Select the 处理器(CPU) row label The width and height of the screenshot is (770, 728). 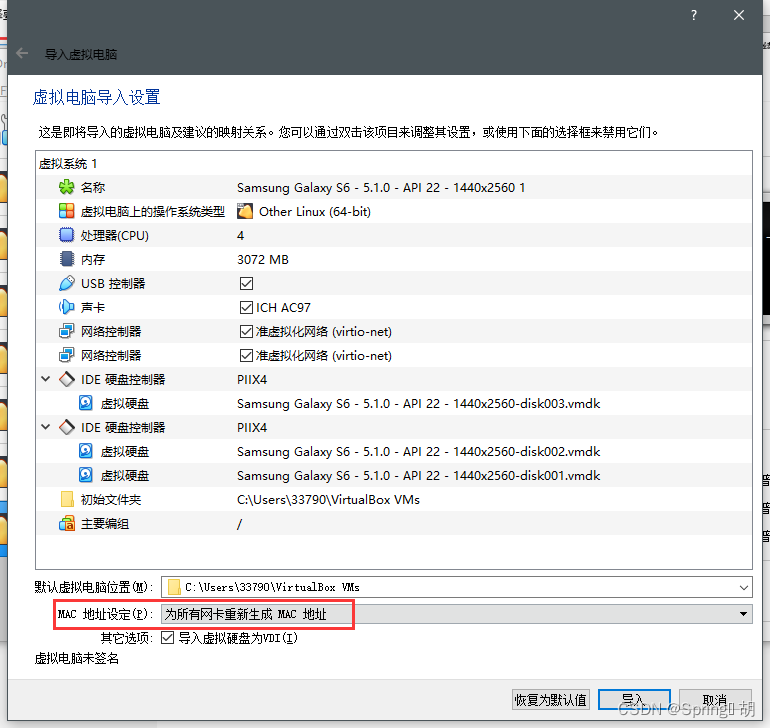pos(114,236)
